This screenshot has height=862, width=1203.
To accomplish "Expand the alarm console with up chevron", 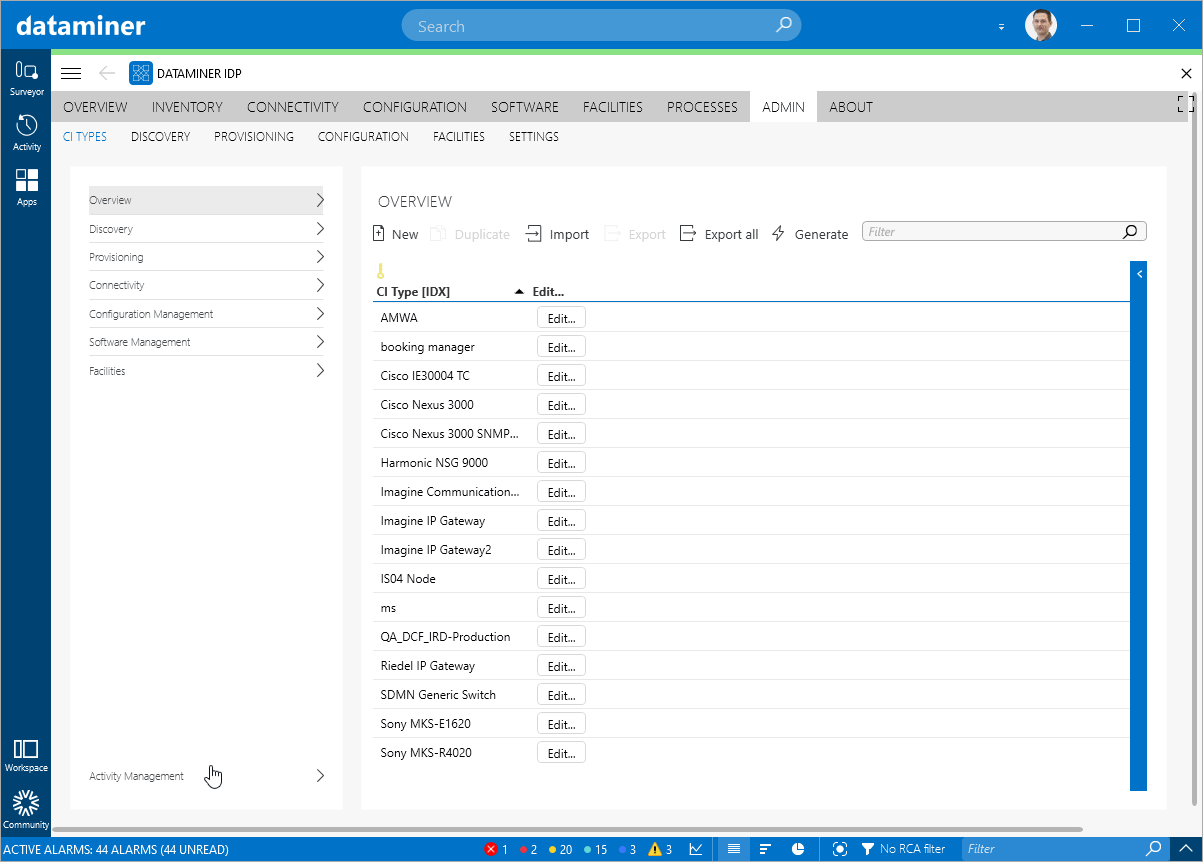I will click(1185, 849).
